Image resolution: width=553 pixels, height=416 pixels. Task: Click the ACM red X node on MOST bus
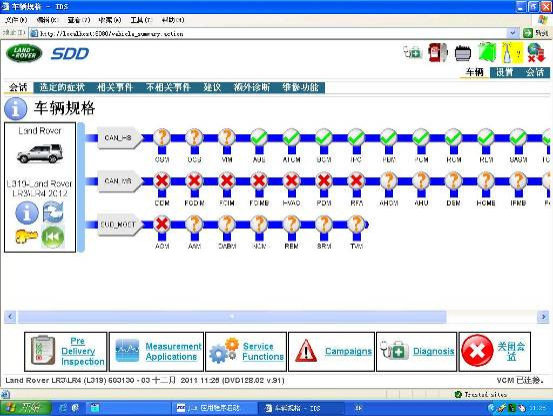coord(162,224)
